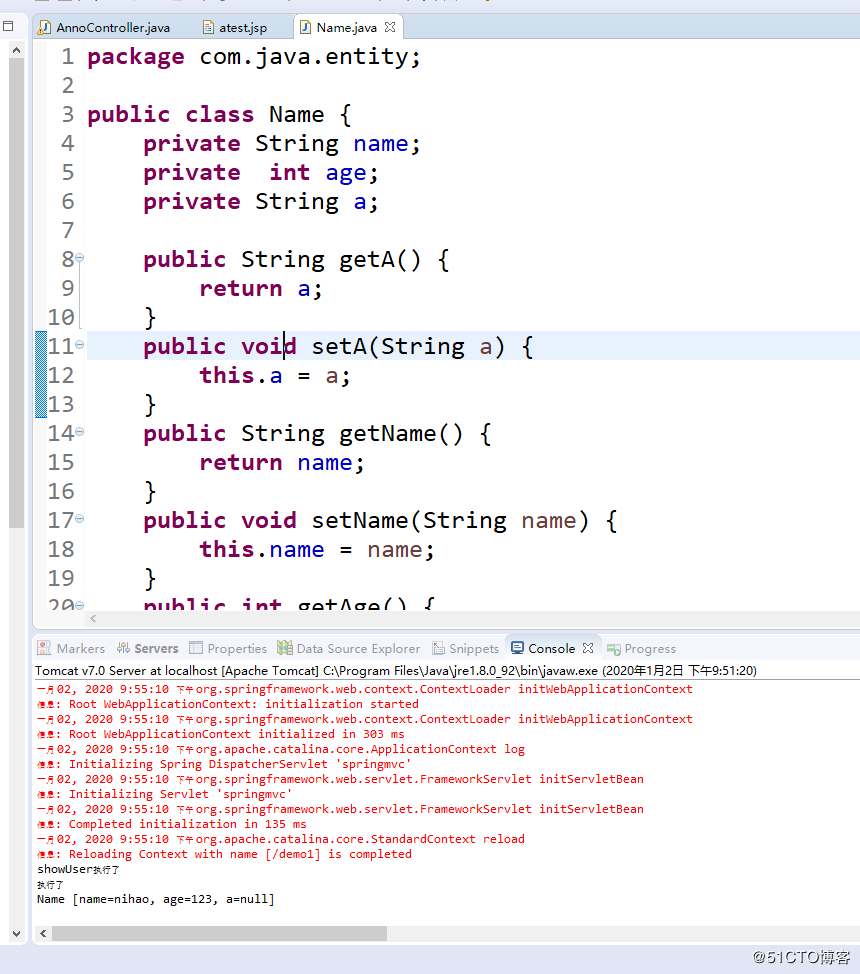860x974 pixels.
Task: Collapse the setA method fold at line 11
Action: coord(80,344)
